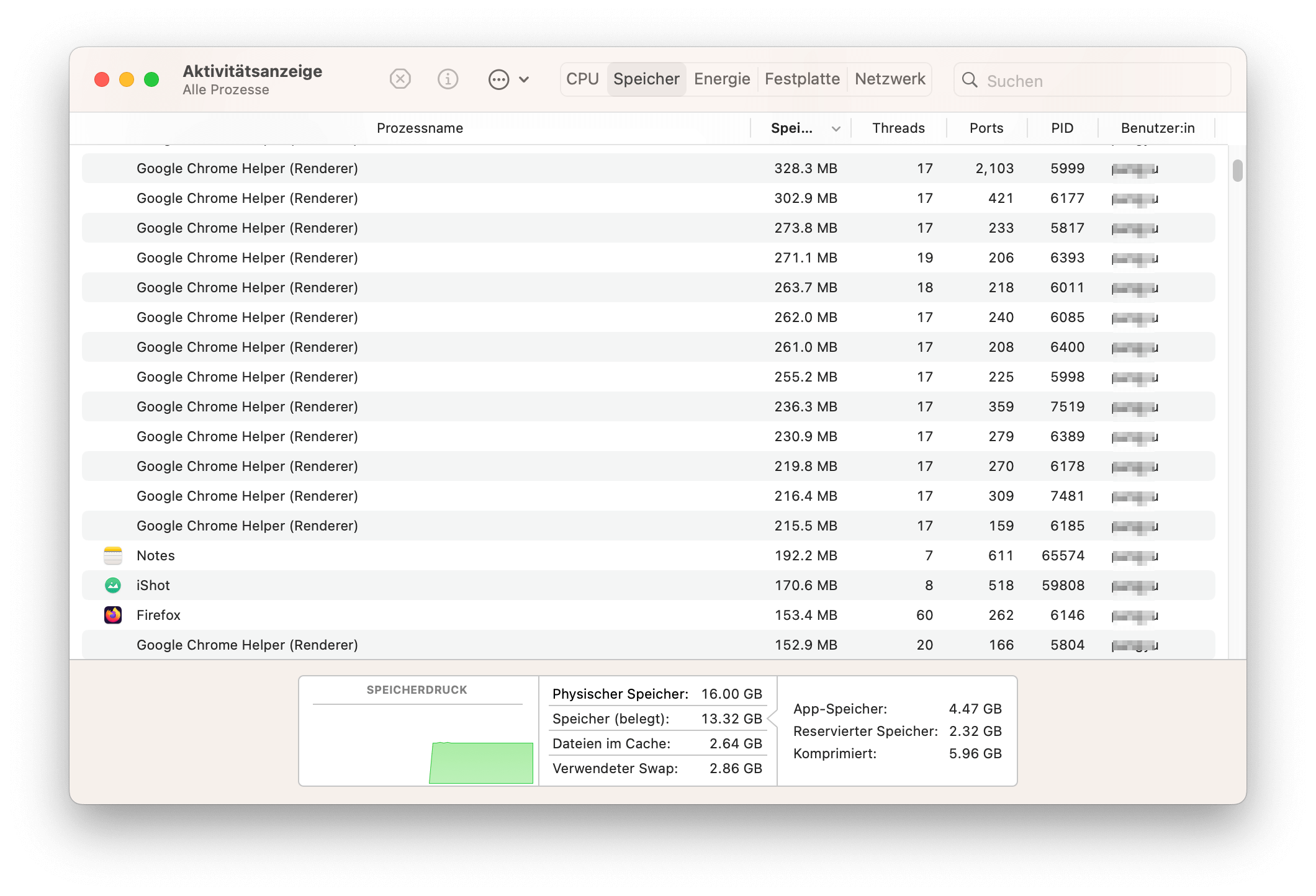Click the magnifying glass search icon
This screenshot has width=1316, height=896.
(x=970, y=80)
